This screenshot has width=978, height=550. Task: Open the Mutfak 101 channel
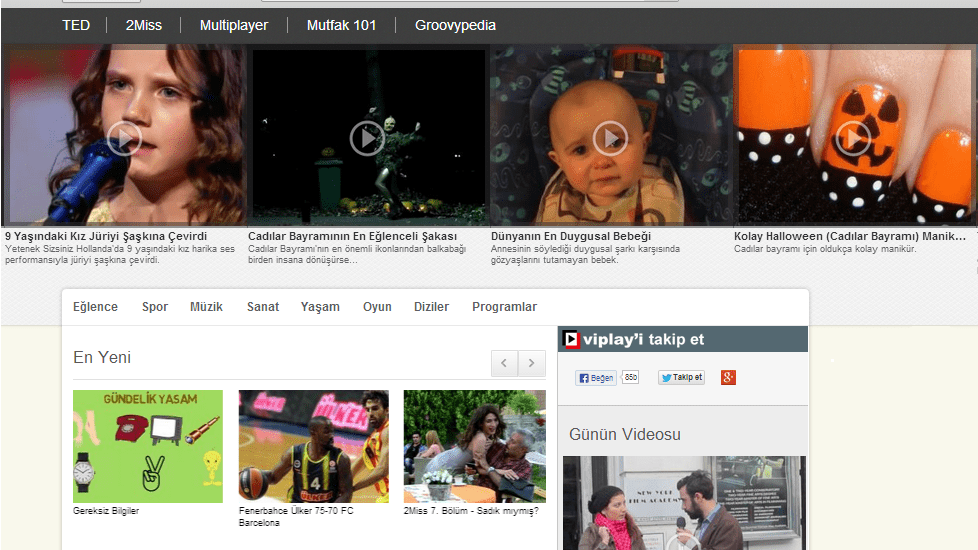click(x=341, y=25)
